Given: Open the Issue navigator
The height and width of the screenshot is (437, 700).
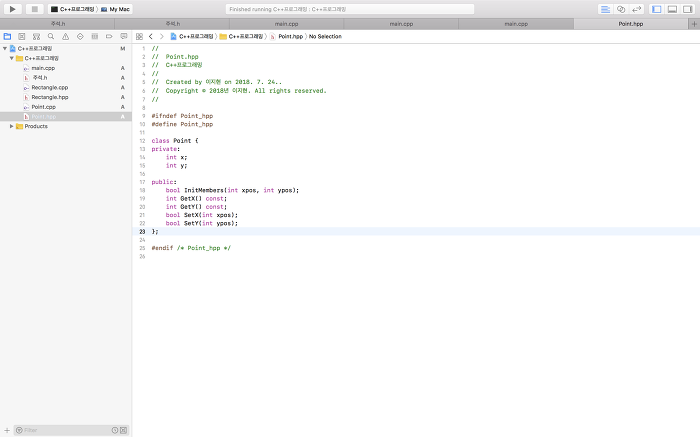Looking at the screenshot, I should (65, 36).
